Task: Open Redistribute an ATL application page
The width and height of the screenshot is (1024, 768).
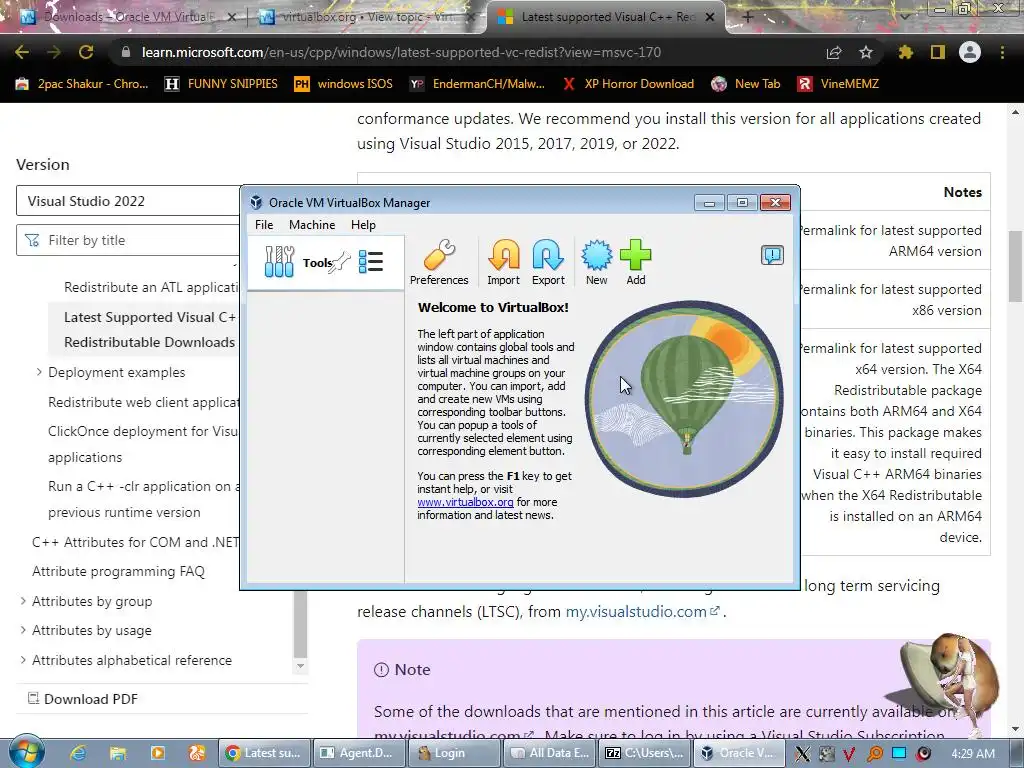Action: click(x=152, y=287)
